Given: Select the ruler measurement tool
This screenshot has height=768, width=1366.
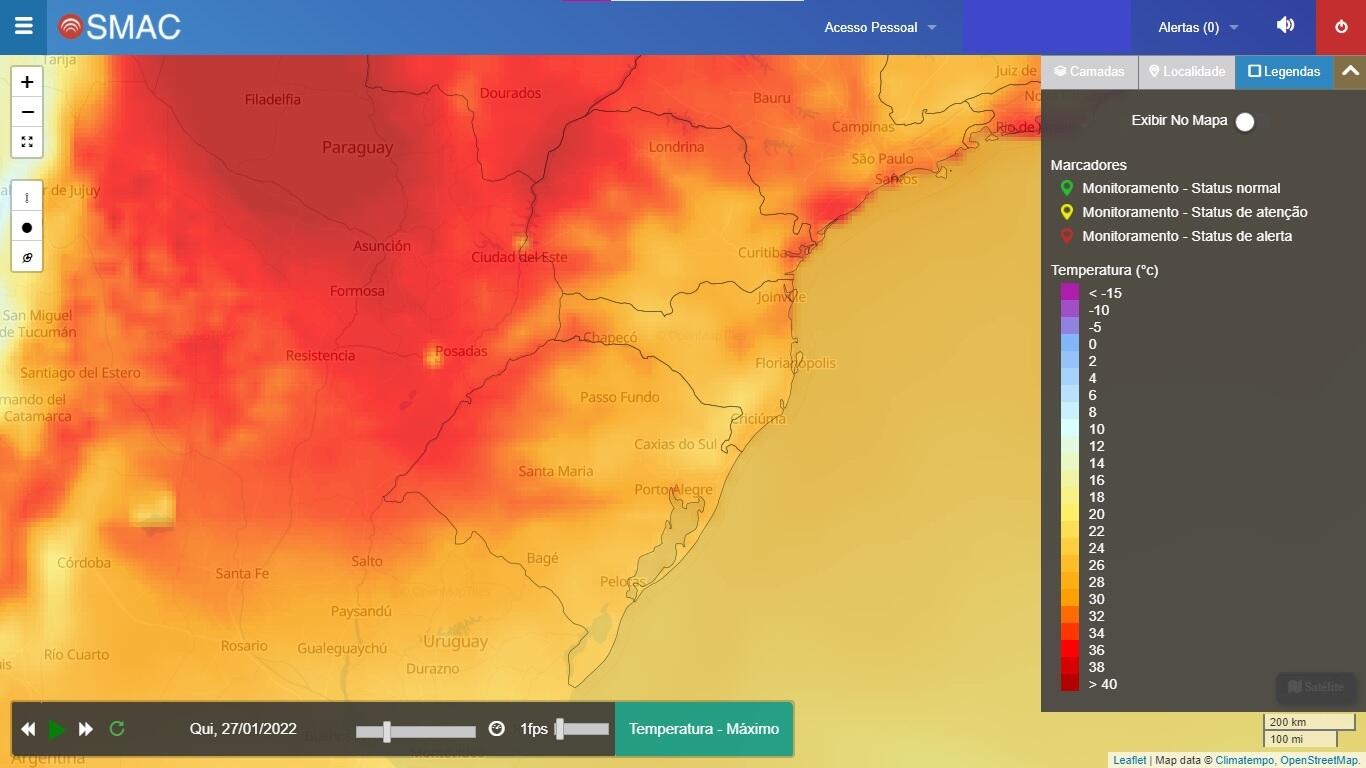Looking at the screenshot, I should tap(27, 198).
